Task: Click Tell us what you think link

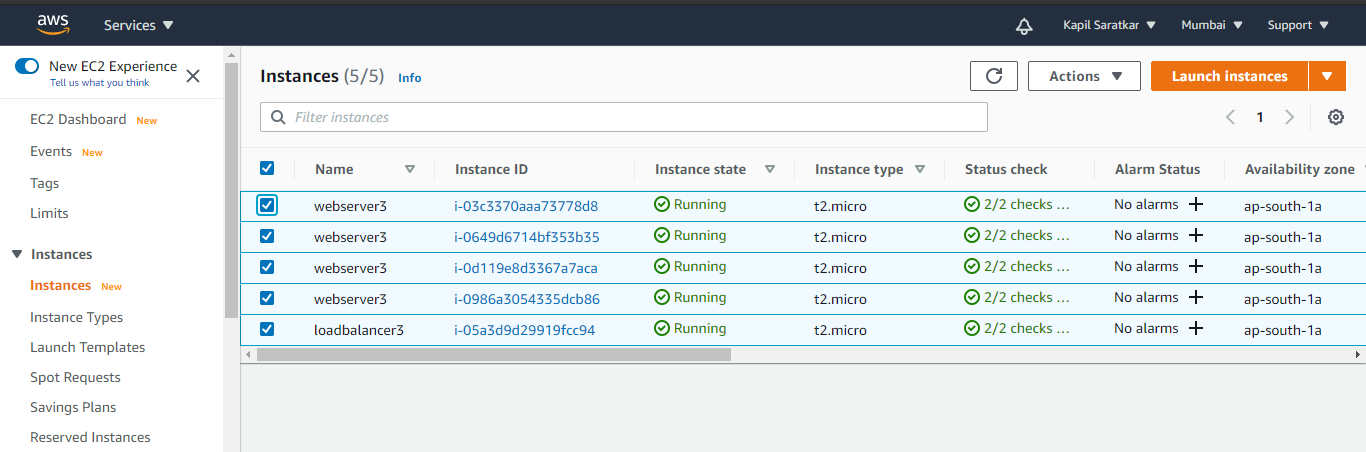Action: tap(100, 83)
